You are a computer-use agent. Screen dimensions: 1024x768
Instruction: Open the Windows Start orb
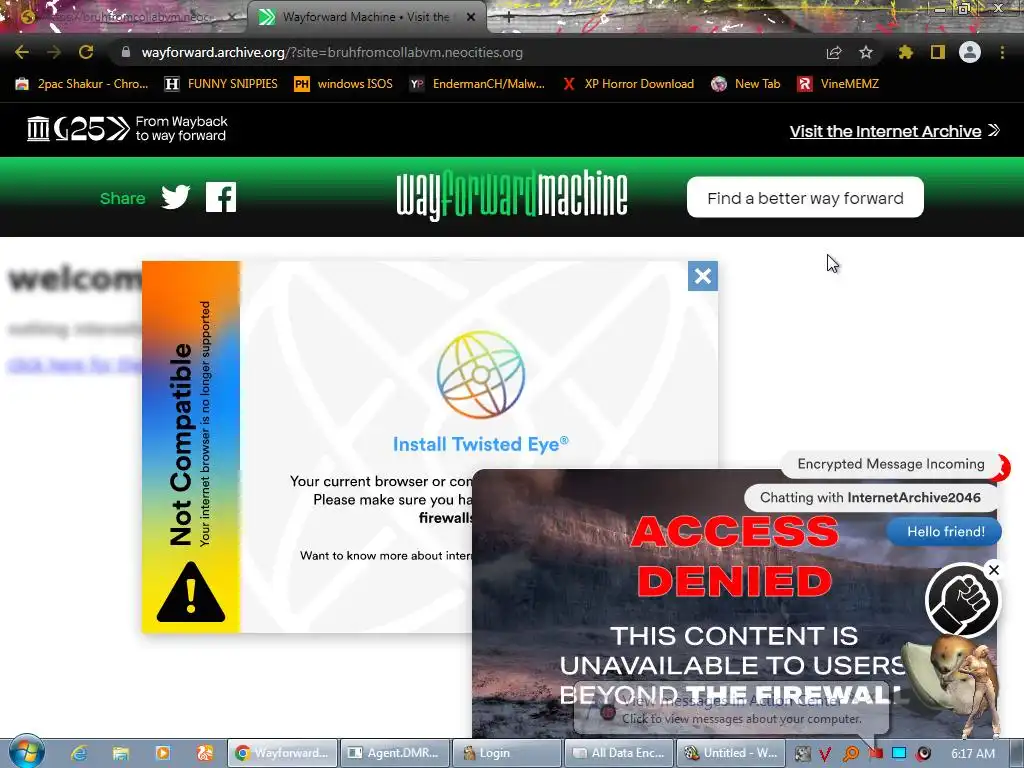(x=26, y=752)
